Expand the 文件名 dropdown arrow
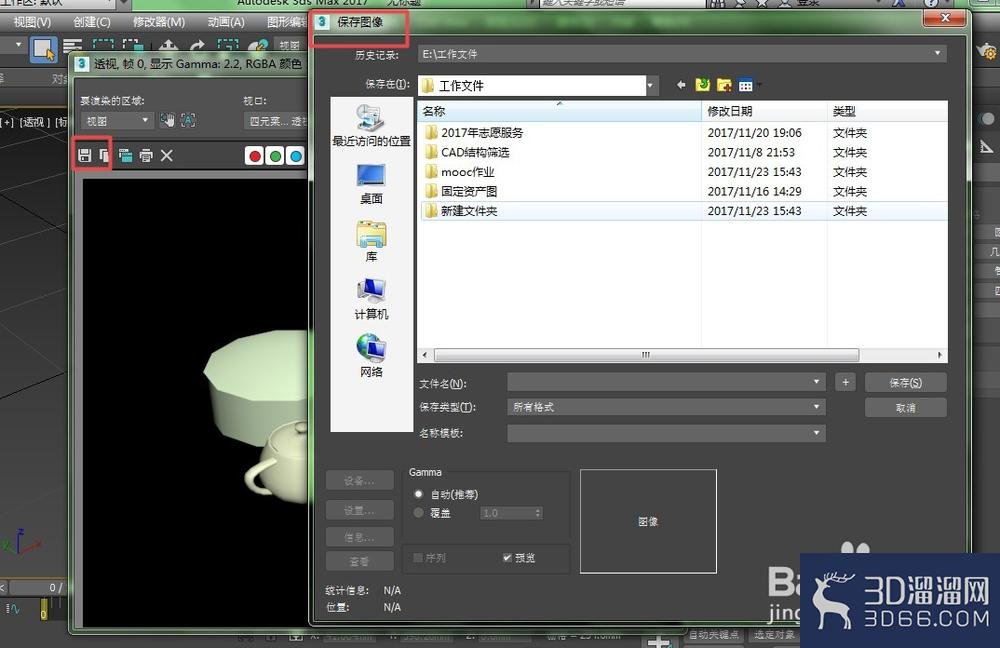The width and height of the screenshot is (1000, 648). click(x=816, y=382)
